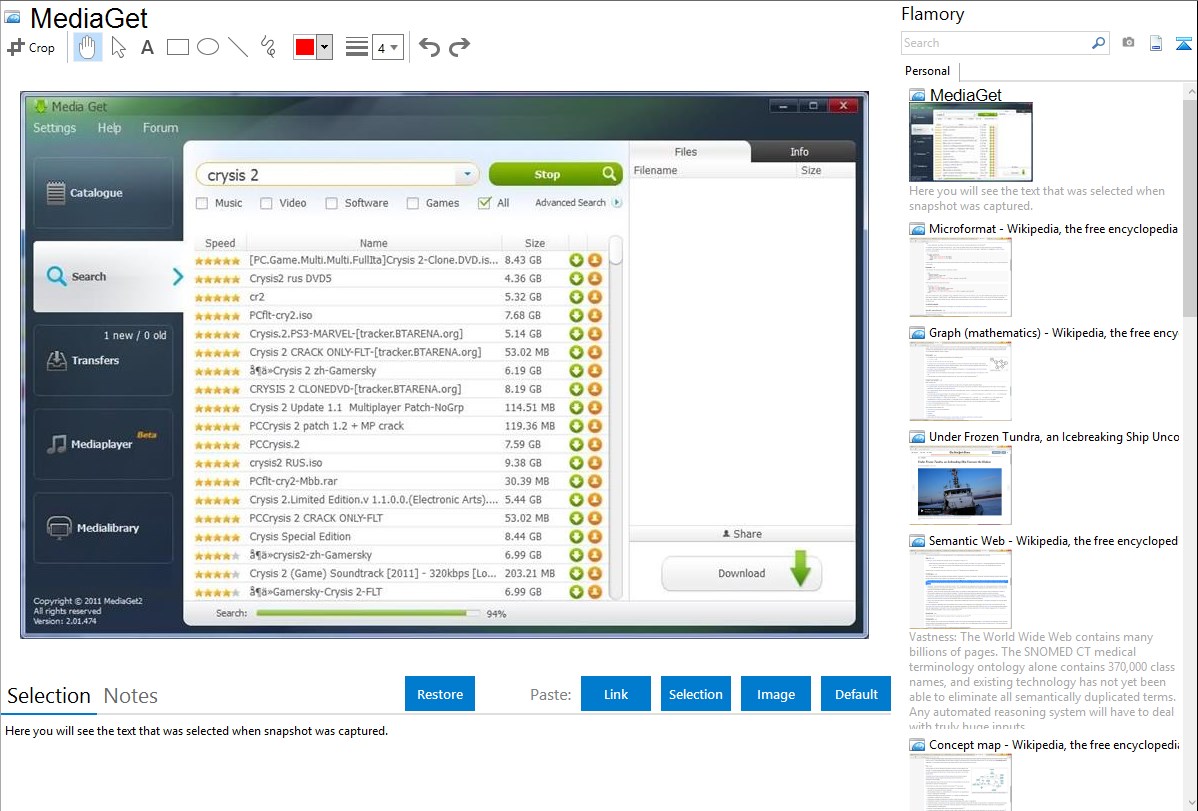This screenshot has width=1198, height=811.
Task: Select the straight line tool
Action: [x=238, y=47]
